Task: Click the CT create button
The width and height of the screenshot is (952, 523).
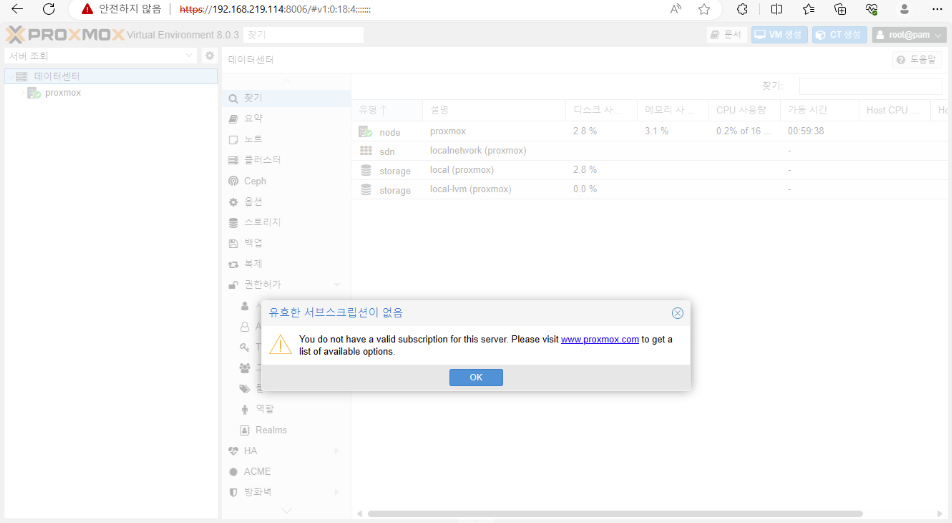Action: click(839, 35)
